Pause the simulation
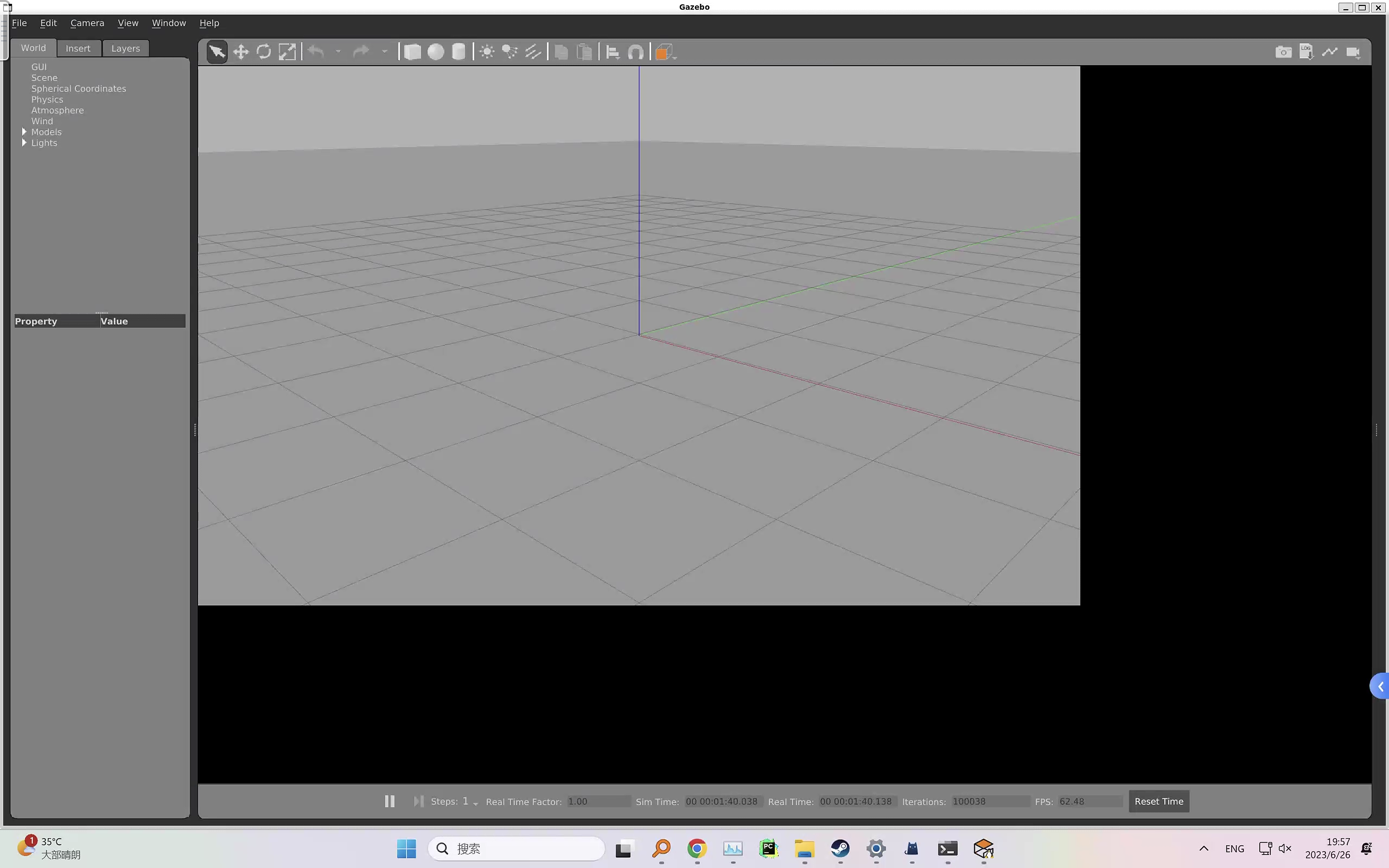The width and height of the screenshot is (1389, 868). 390,801
